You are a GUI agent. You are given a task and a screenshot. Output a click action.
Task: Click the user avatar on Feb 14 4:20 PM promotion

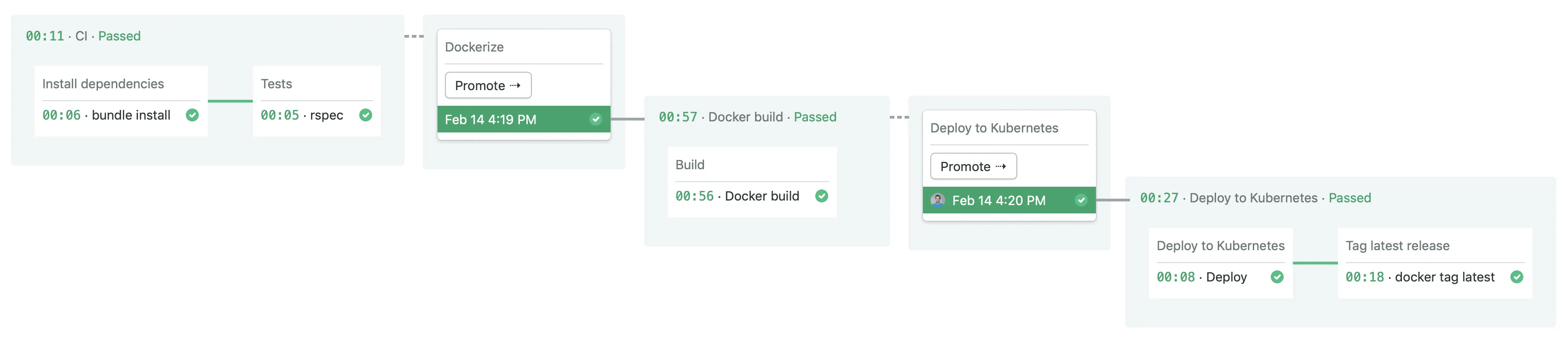pyautogui.click(x=937, y=201)
